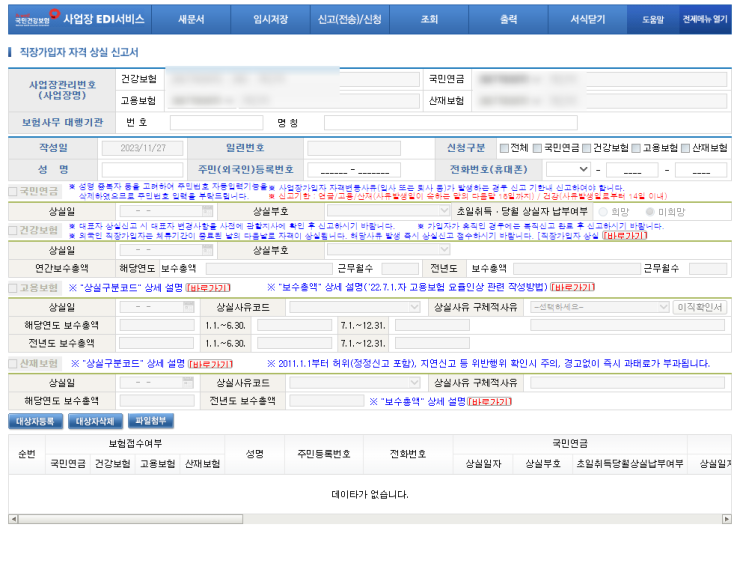This screenshot has width=743, height=569.
Task: Open phone prefix dropdown for 전화번호
Action: coord(568,169)
